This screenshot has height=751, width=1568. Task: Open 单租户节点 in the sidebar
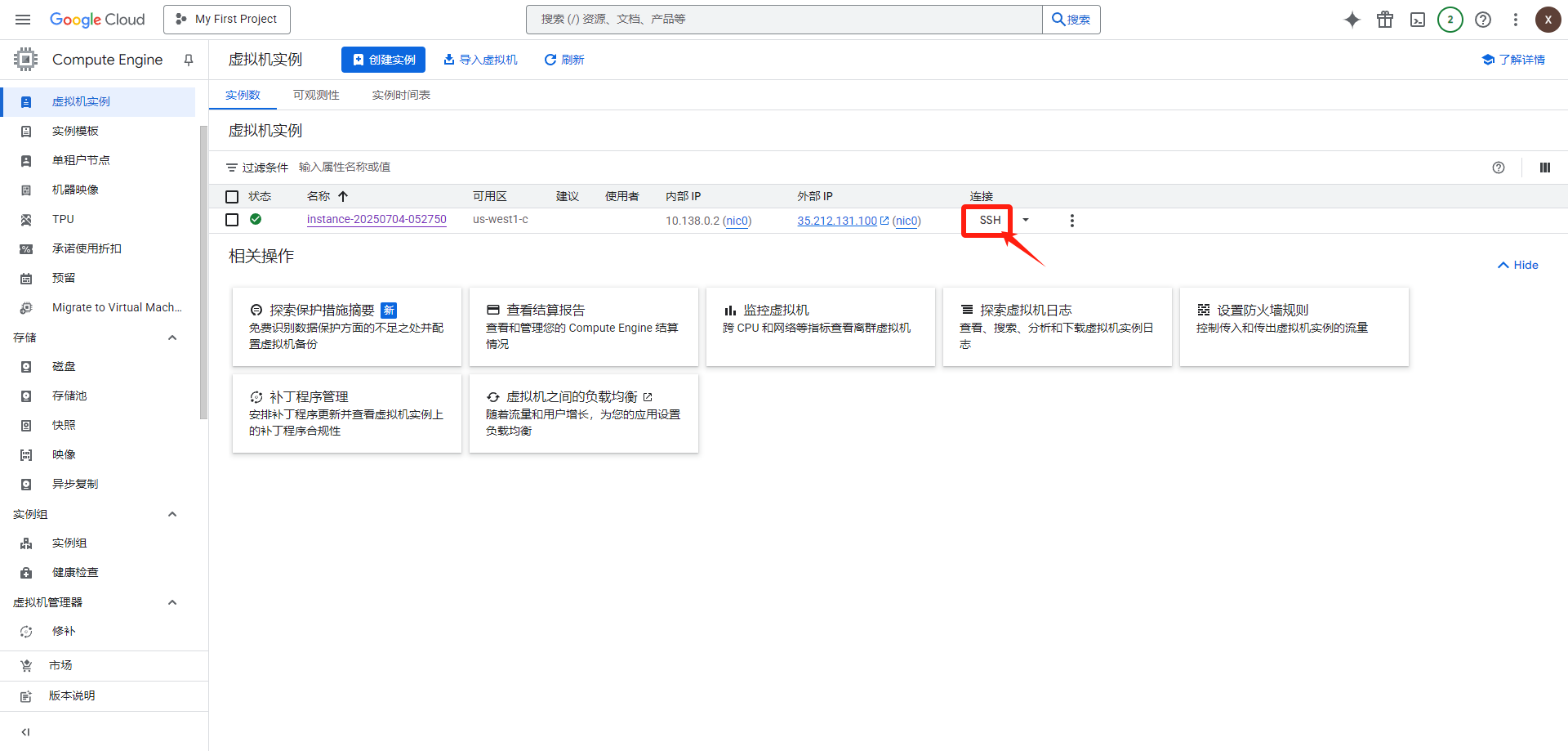[x=98, y=161]
